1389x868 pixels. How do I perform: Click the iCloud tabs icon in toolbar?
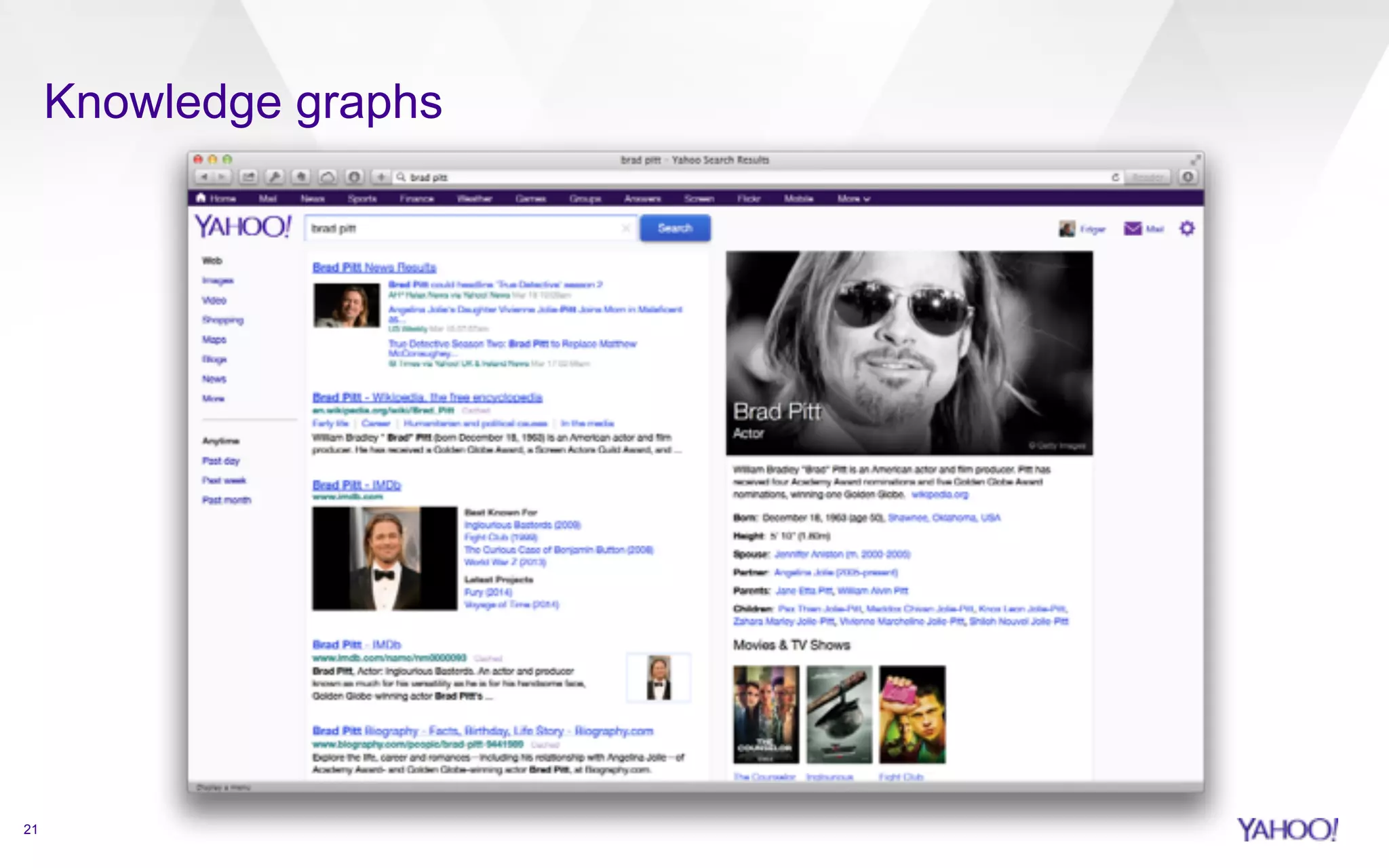328,177
